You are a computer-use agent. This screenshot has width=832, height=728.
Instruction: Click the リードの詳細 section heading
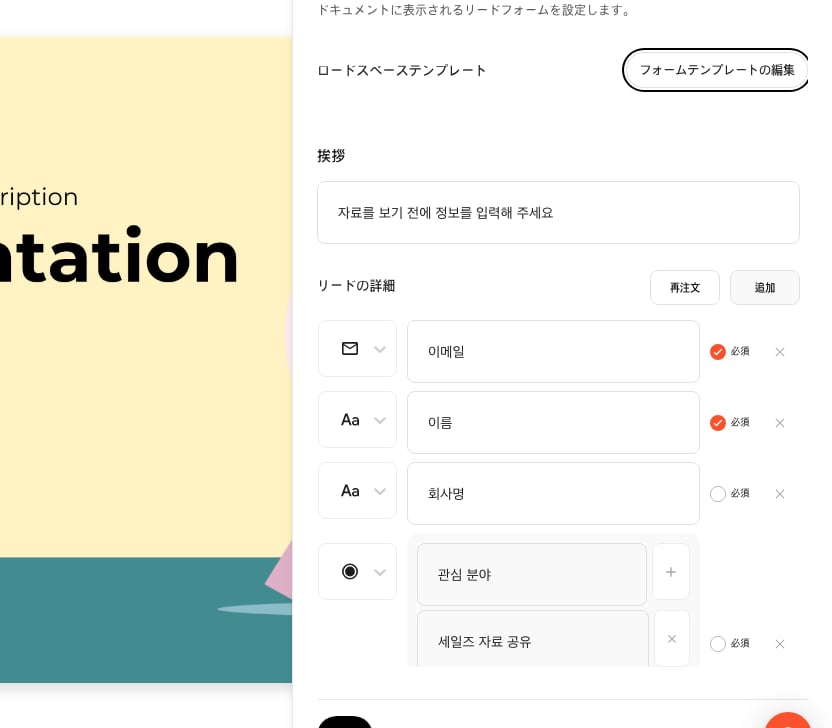click(x=356, y=285)
